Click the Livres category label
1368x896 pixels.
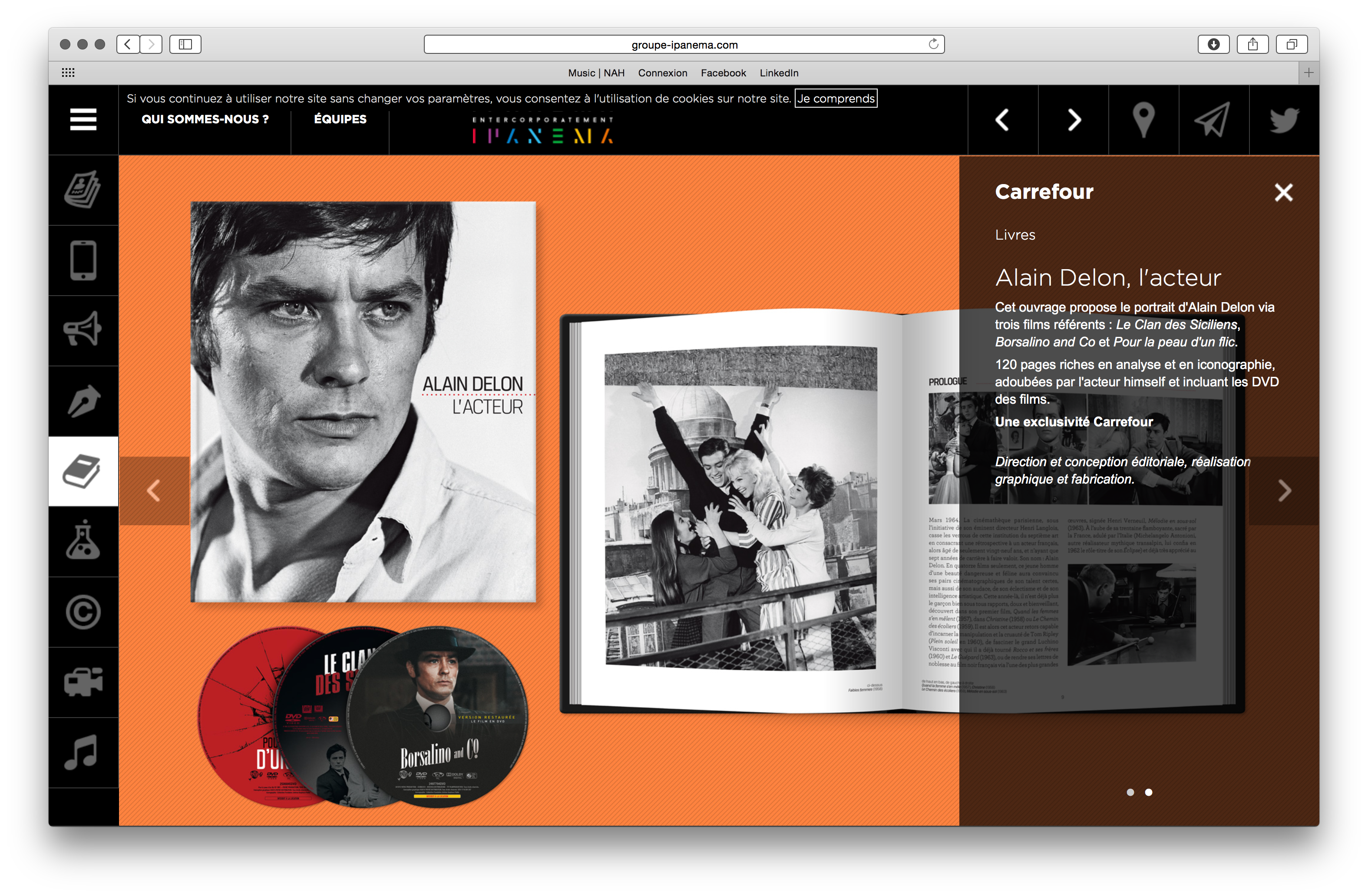(x=1015, y=235)
